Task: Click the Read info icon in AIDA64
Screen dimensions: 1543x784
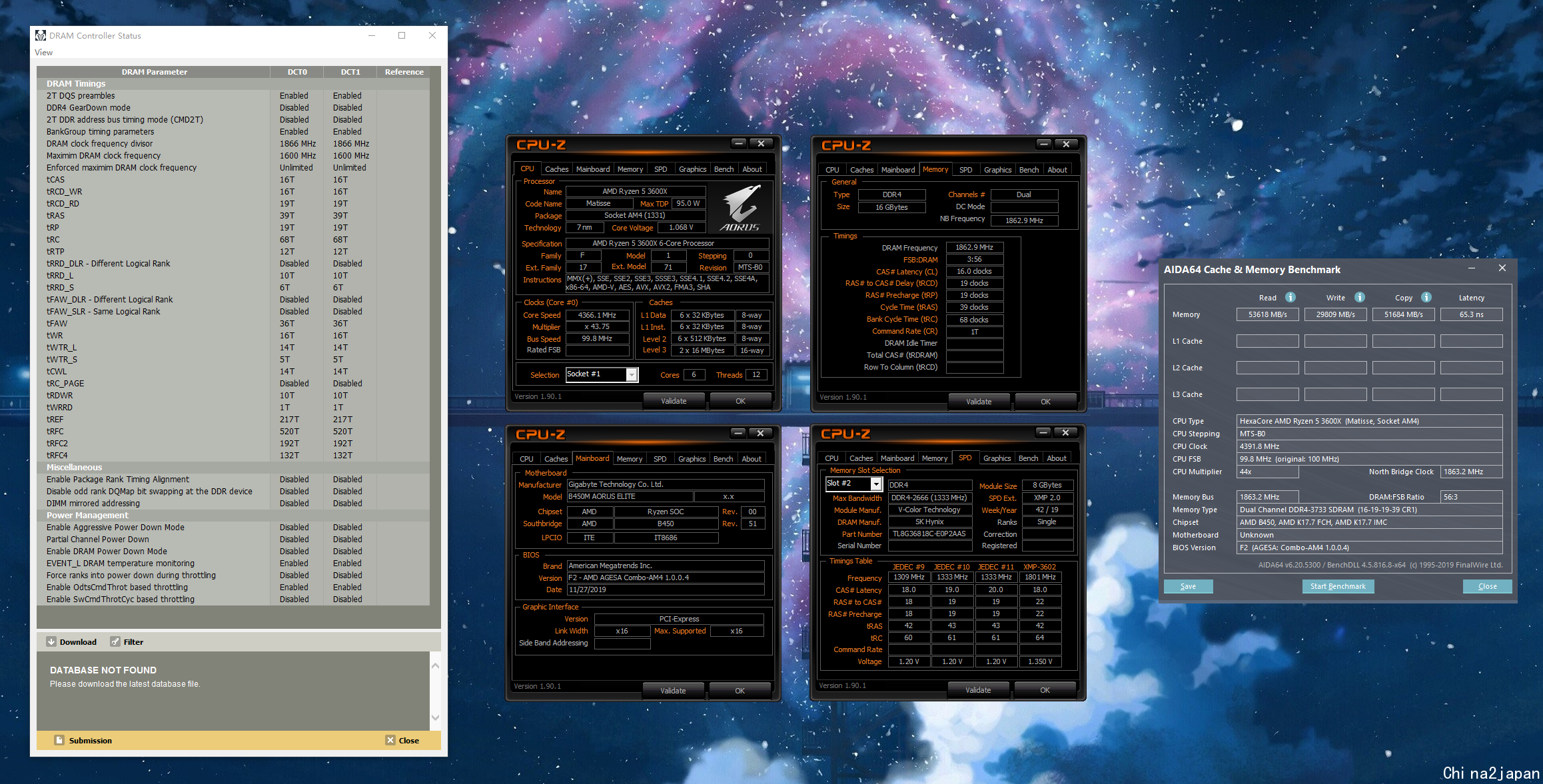Action: pos(1290,297)
